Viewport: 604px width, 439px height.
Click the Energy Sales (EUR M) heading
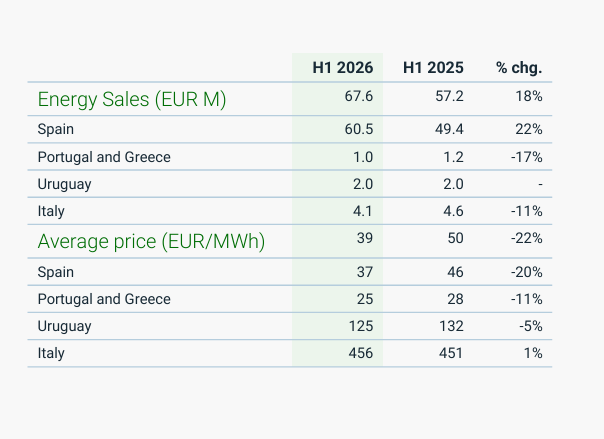pos(132,99)
